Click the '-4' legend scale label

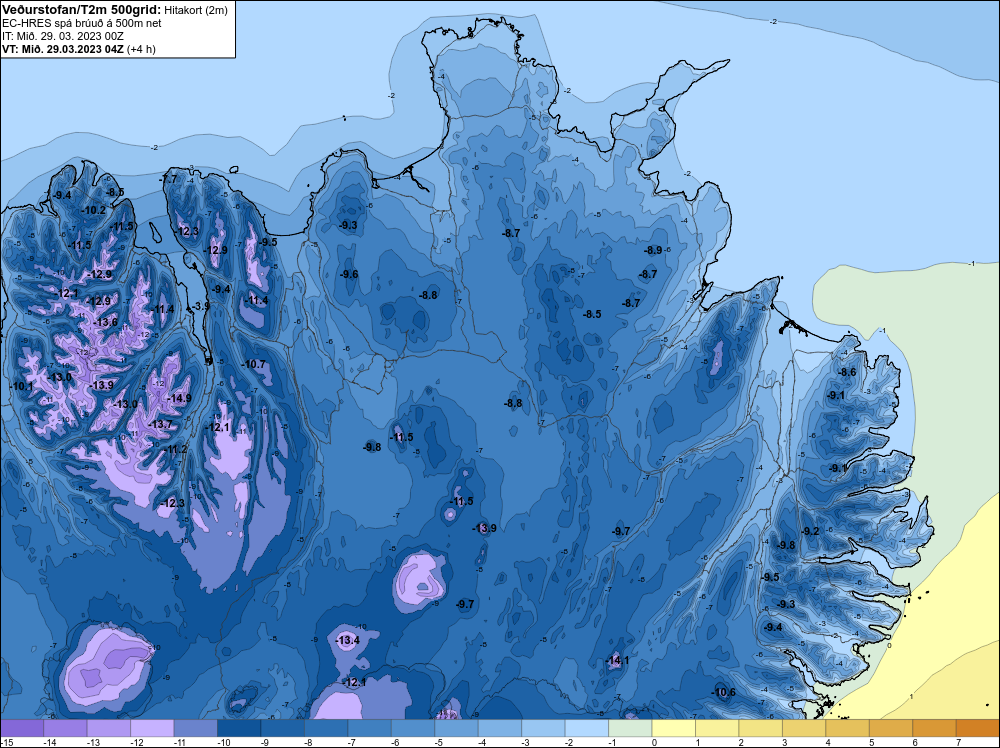480,742
